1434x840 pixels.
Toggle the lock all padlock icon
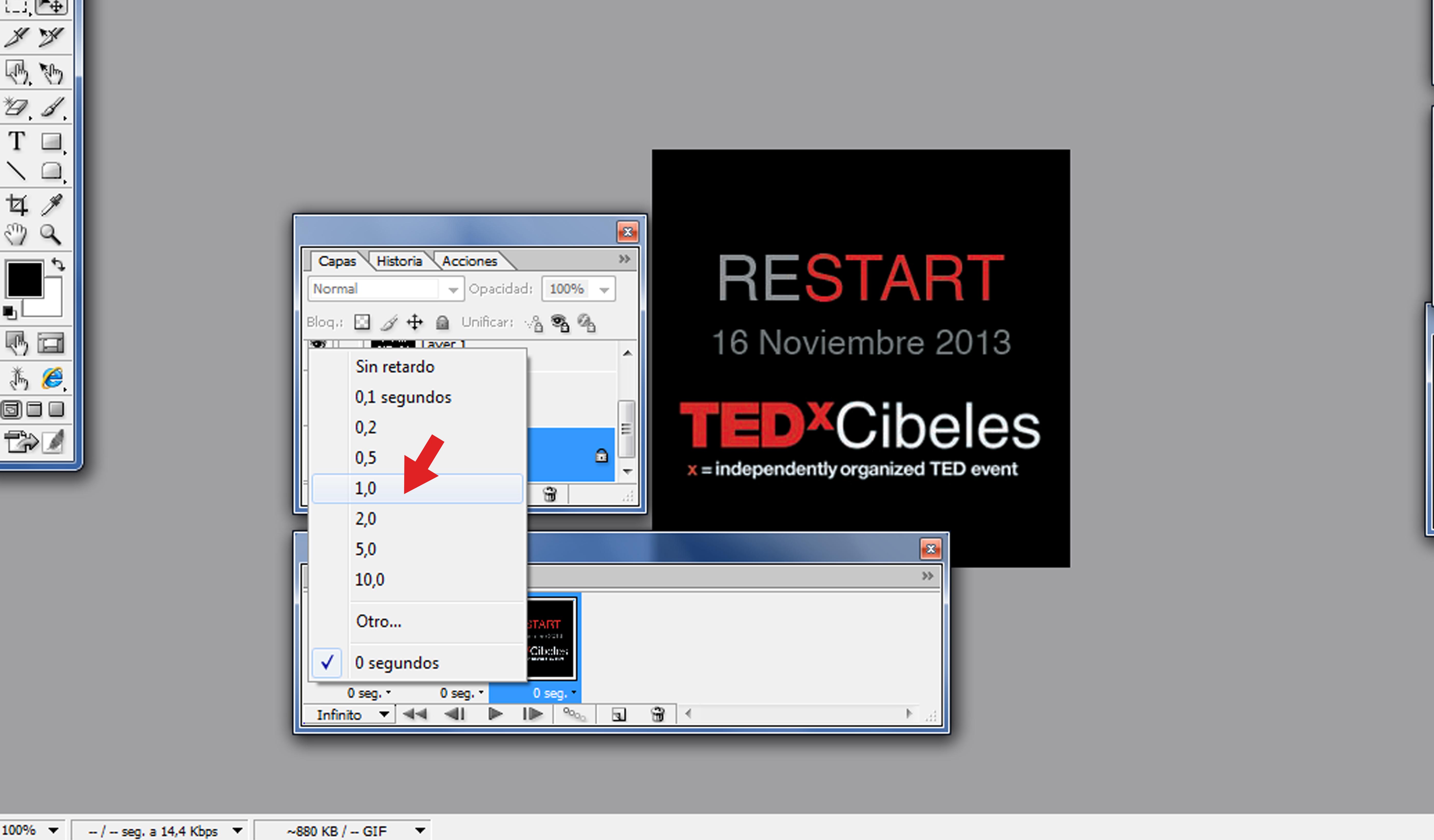pos(442,323)
